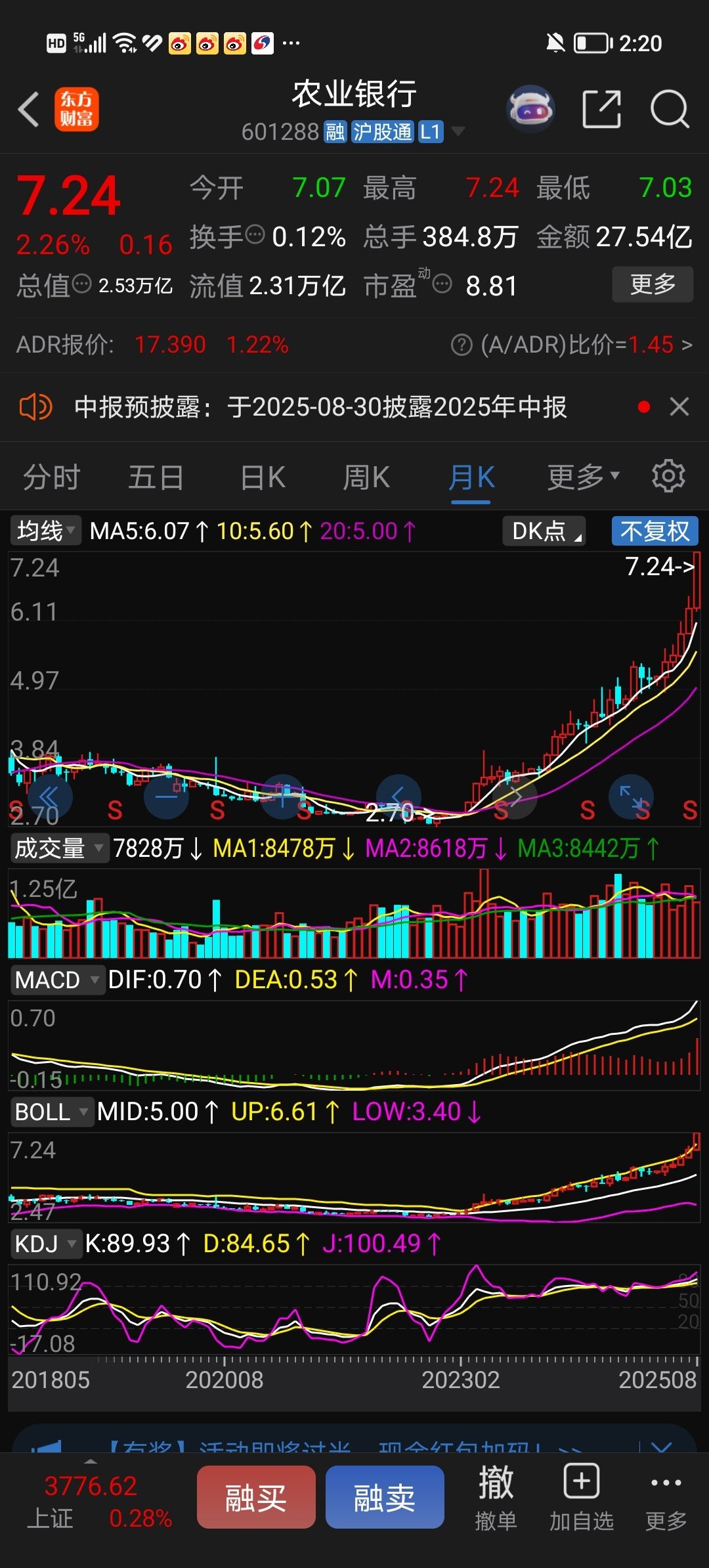The height and width of the screenshot is (1568, 709).
Task: Open the 东方财富 logo
Action: coord(76,109)
